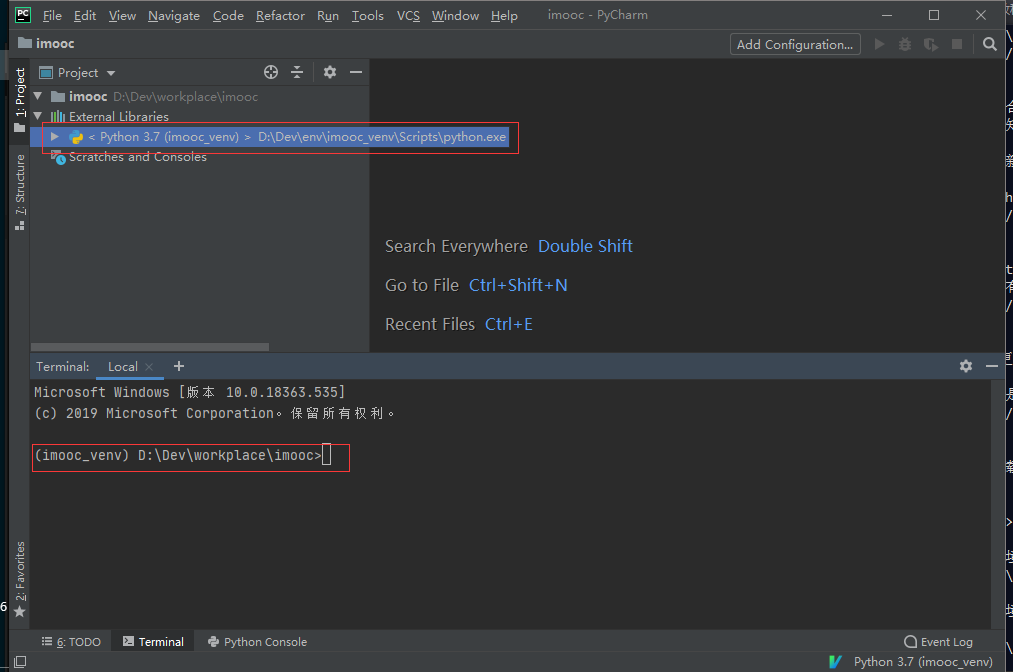Click Project panel horizontal scrollbar
The height and width of the screenshot is (672, 1013).
pyautogui.click(x=150, y=347)
